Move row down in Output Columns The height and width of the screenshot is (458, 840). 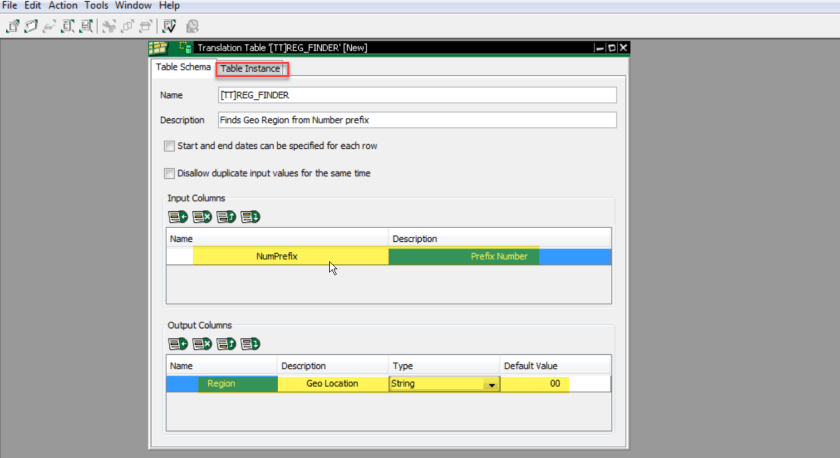coord(250,344)
